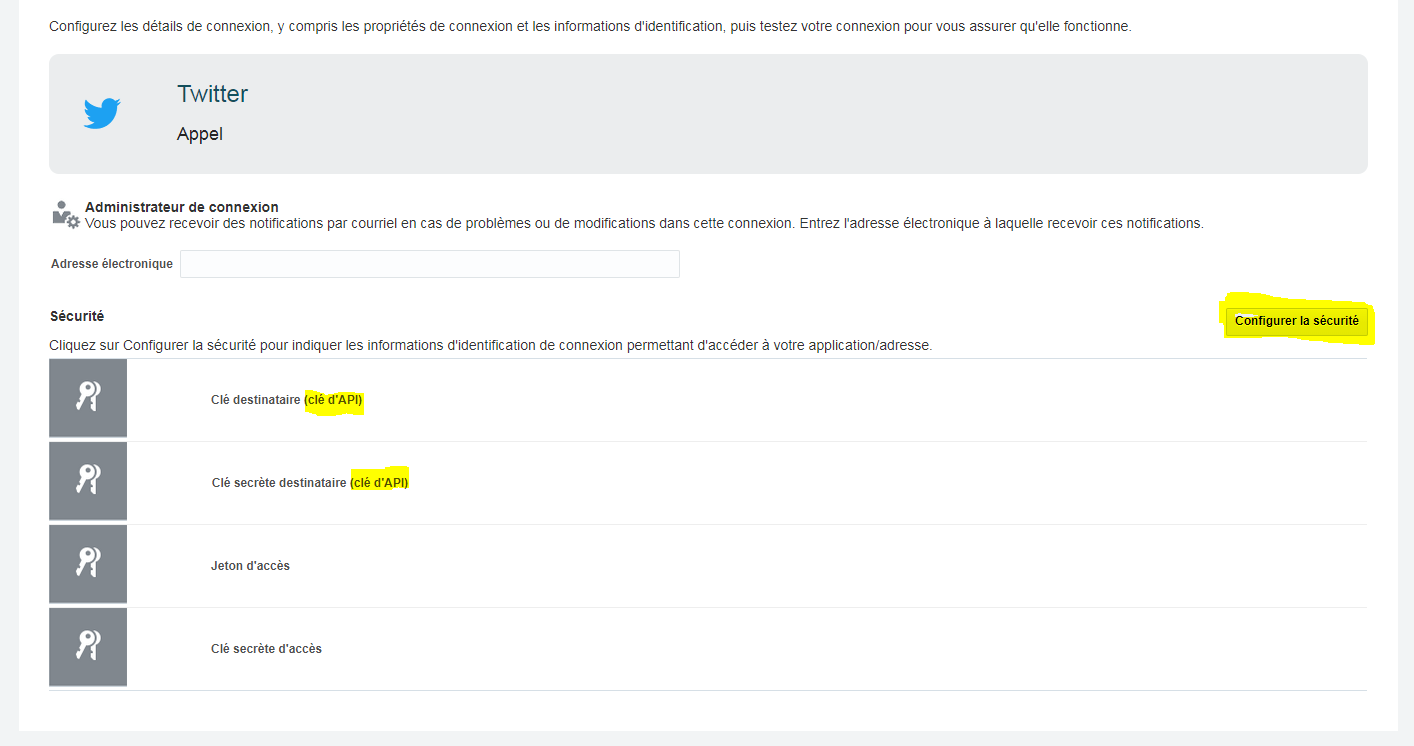Screen dimensions: 1414x746
Task: Select the key icon beside Clé destinataire
Action: click(x=88, y=398)
